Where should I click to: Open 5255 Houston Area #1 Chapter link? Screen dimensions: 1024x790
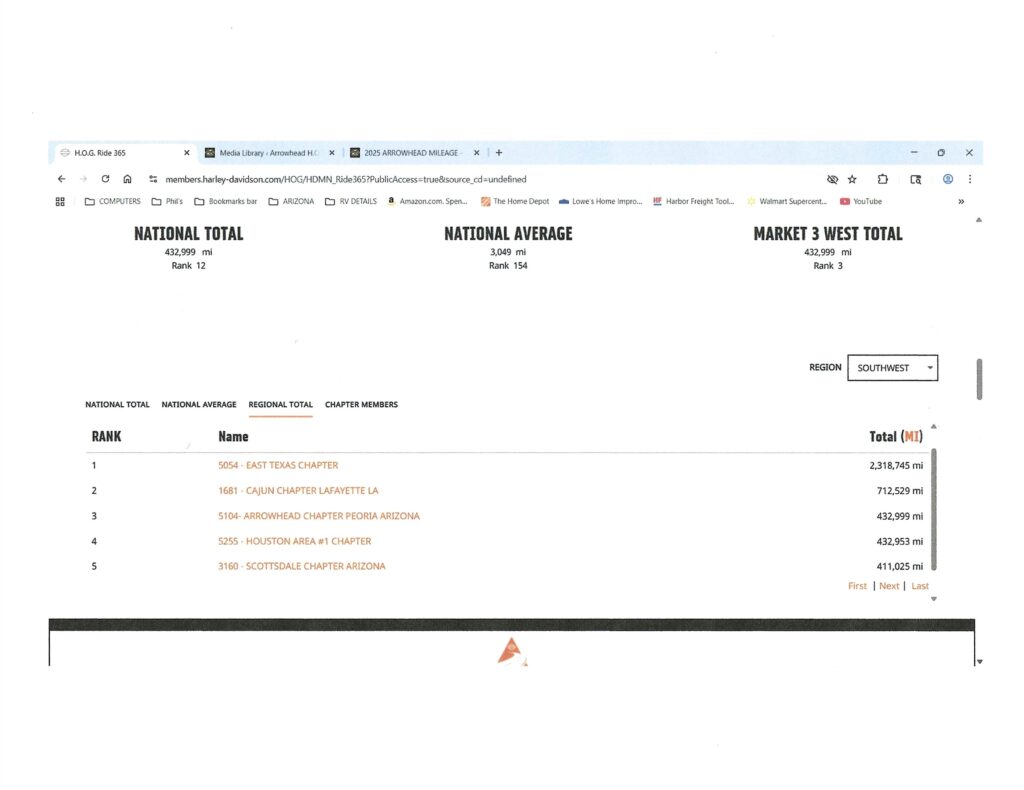[295, 541]
